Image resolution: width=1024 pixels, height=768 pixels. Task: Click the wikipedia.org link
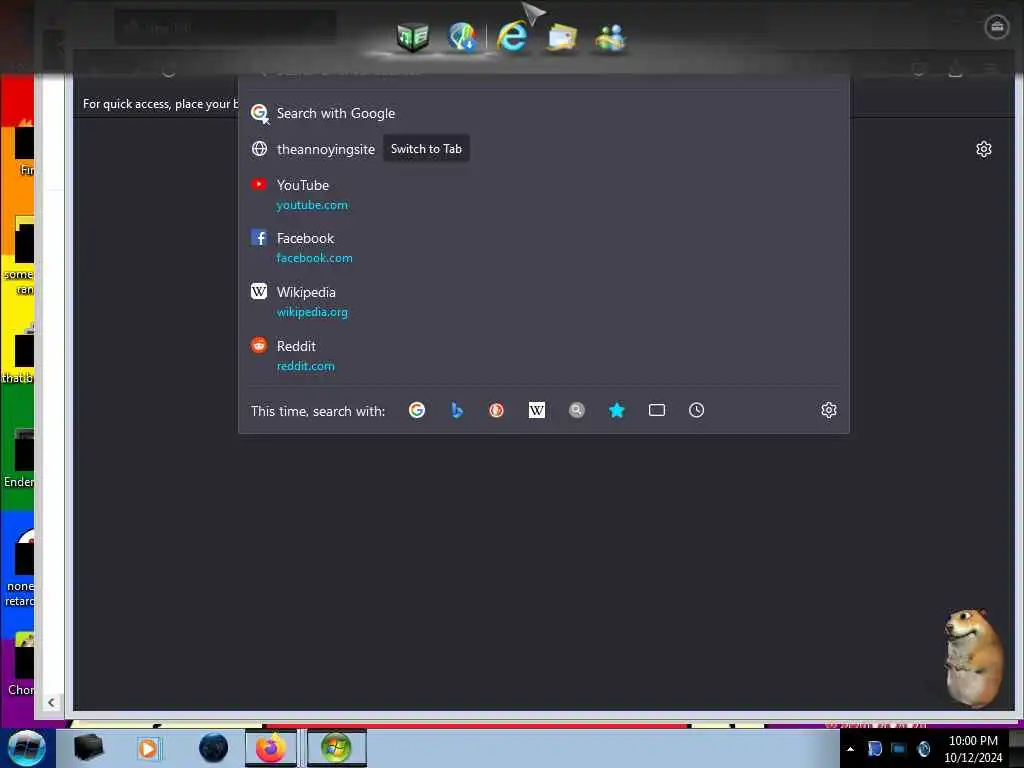pos(312,312)
